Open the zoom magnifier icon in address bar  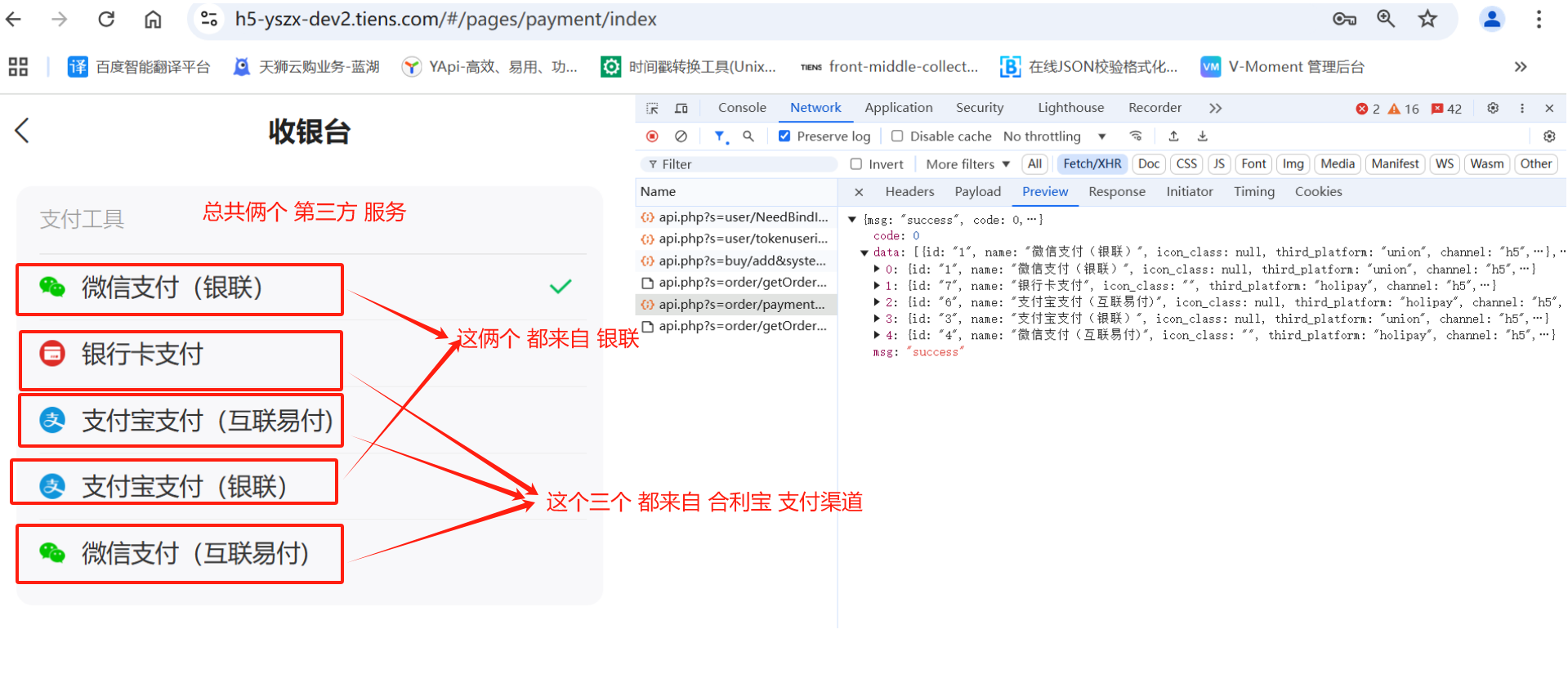coord(1386,19)
